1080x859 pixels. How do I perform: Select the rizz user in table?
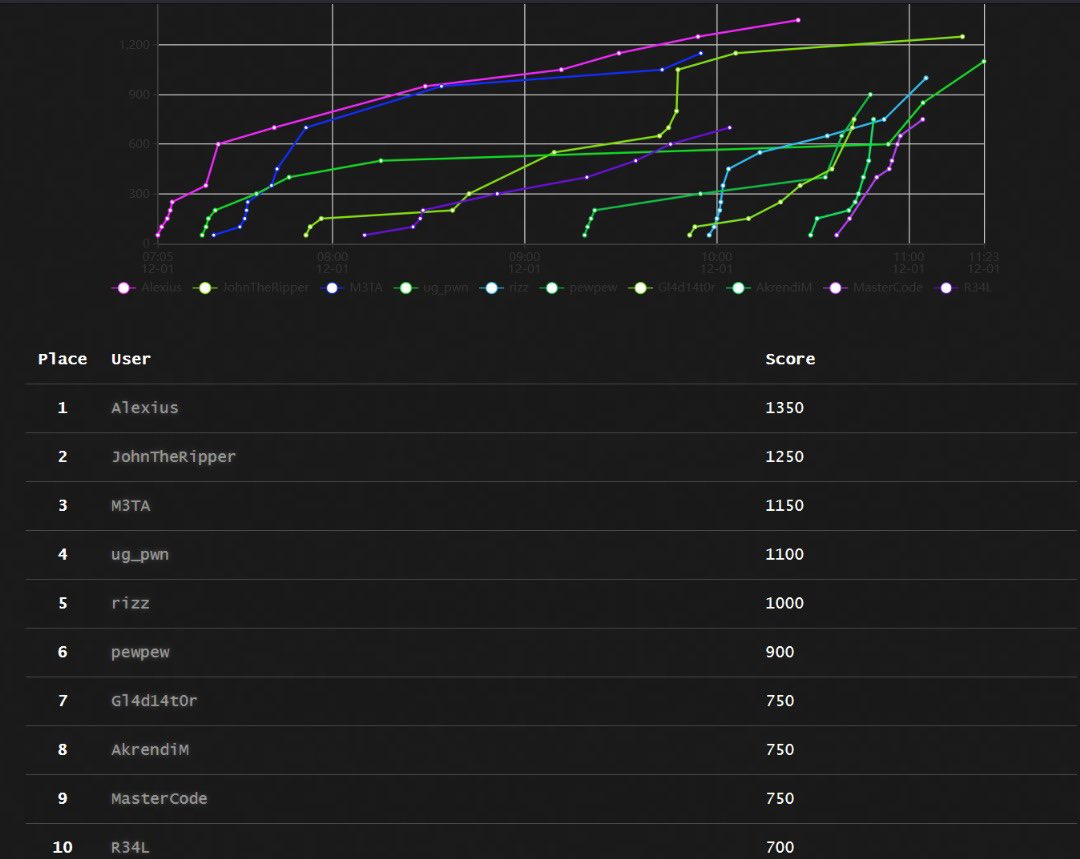point(130,603)
